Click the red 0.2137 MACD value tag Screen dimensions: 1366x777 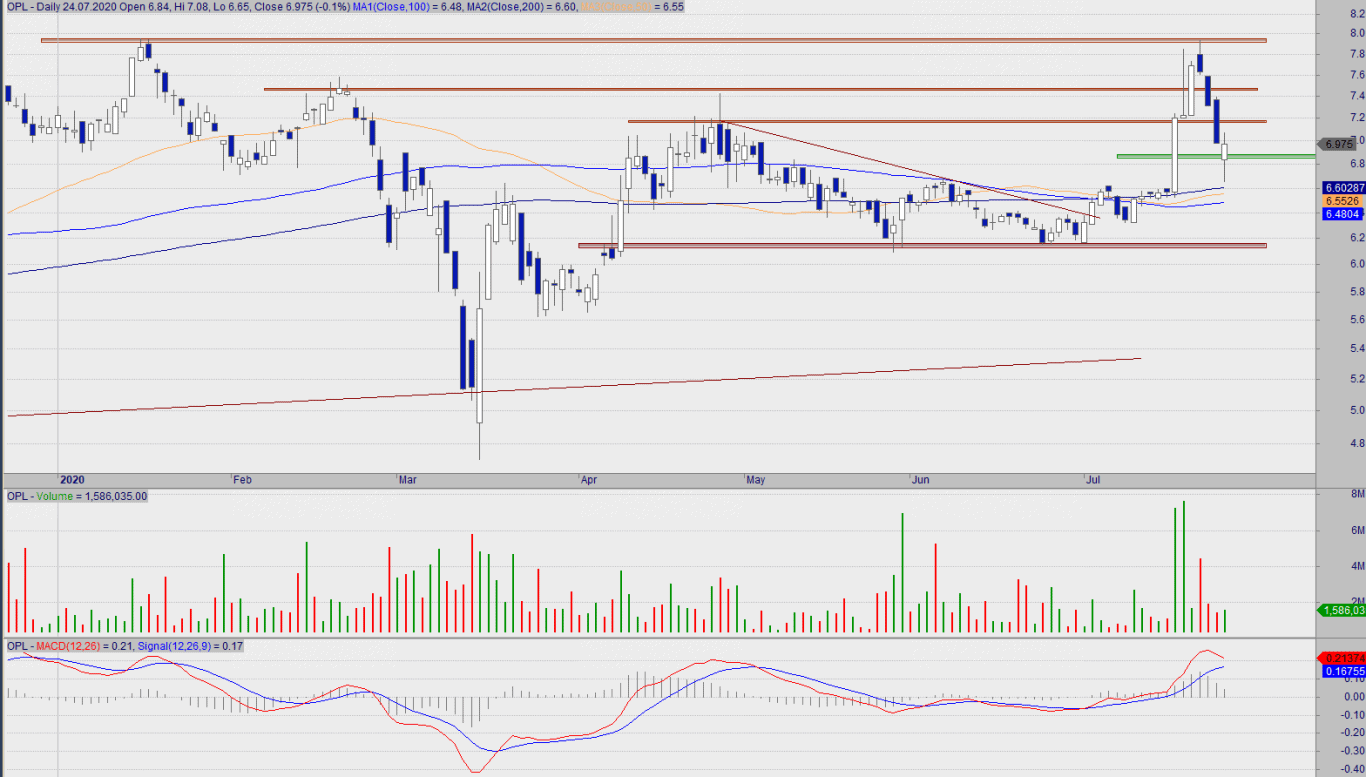pos(1339,657)
